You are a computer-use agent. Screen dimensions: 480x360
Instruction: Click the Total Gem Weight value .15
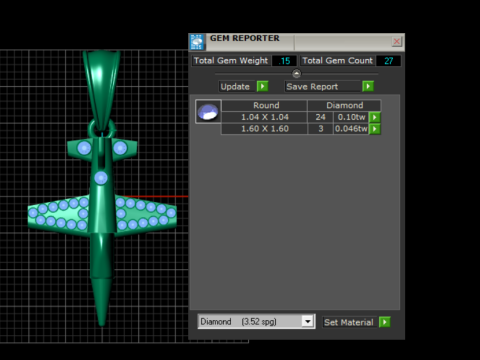point(284,61)
